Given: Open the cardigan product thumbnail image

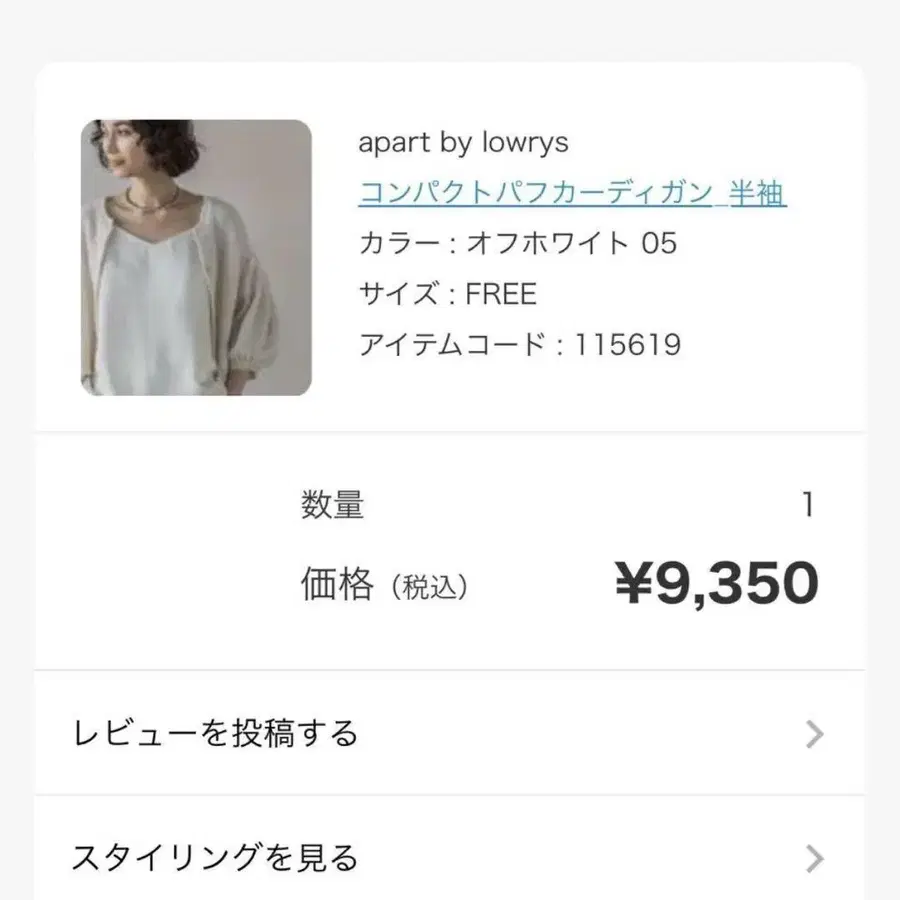Looking at the screenshot, I should point(196,257).
